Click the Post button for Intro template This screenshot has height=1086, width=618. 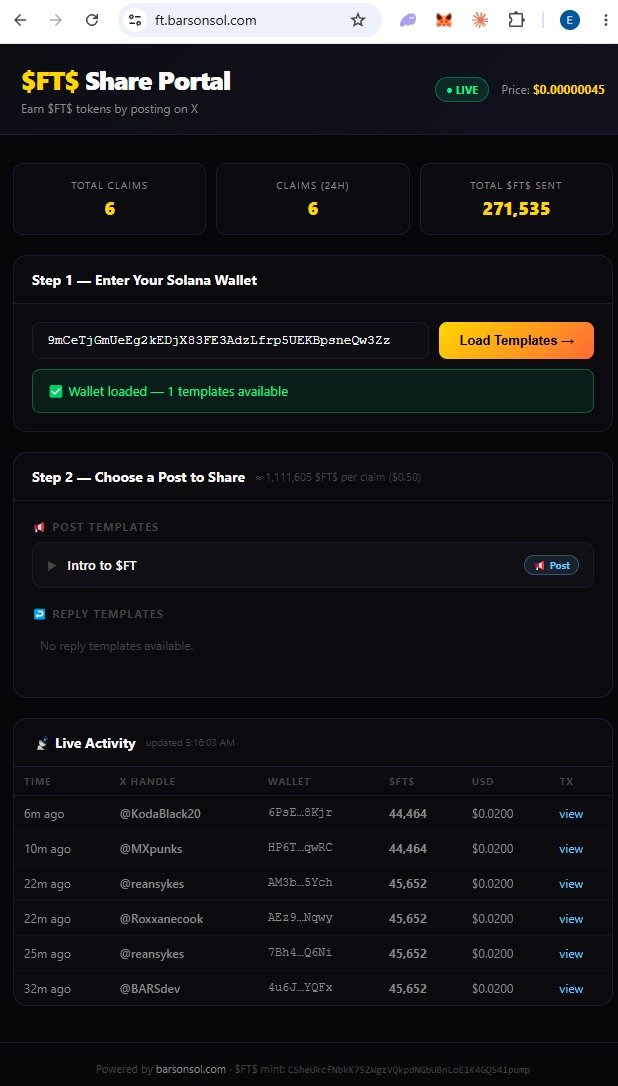click(551, 565)
